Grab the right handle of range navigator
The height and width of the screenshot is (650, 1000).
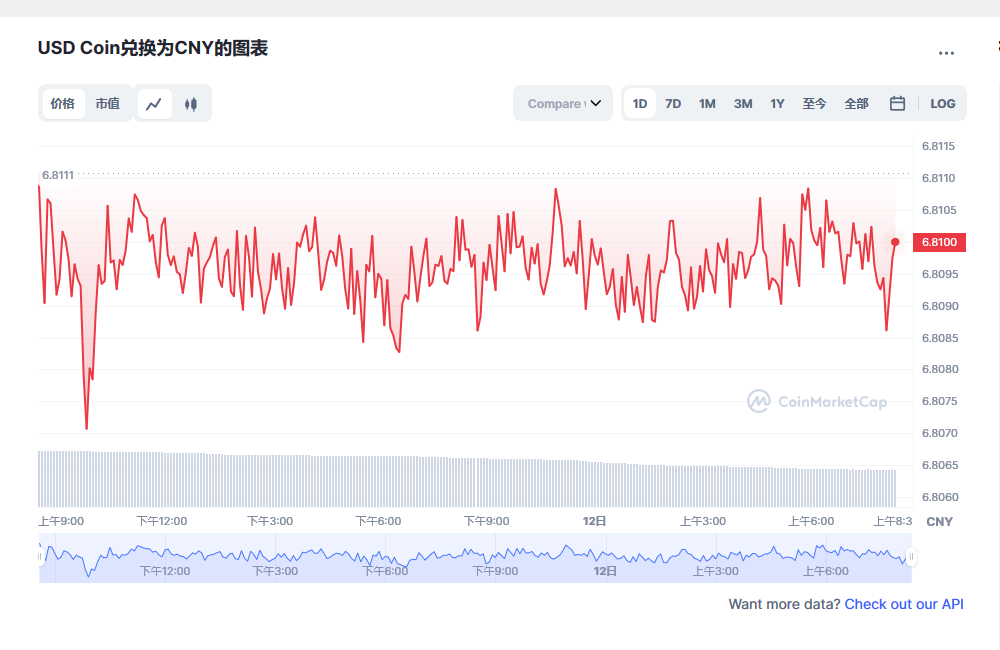point(911,556)
